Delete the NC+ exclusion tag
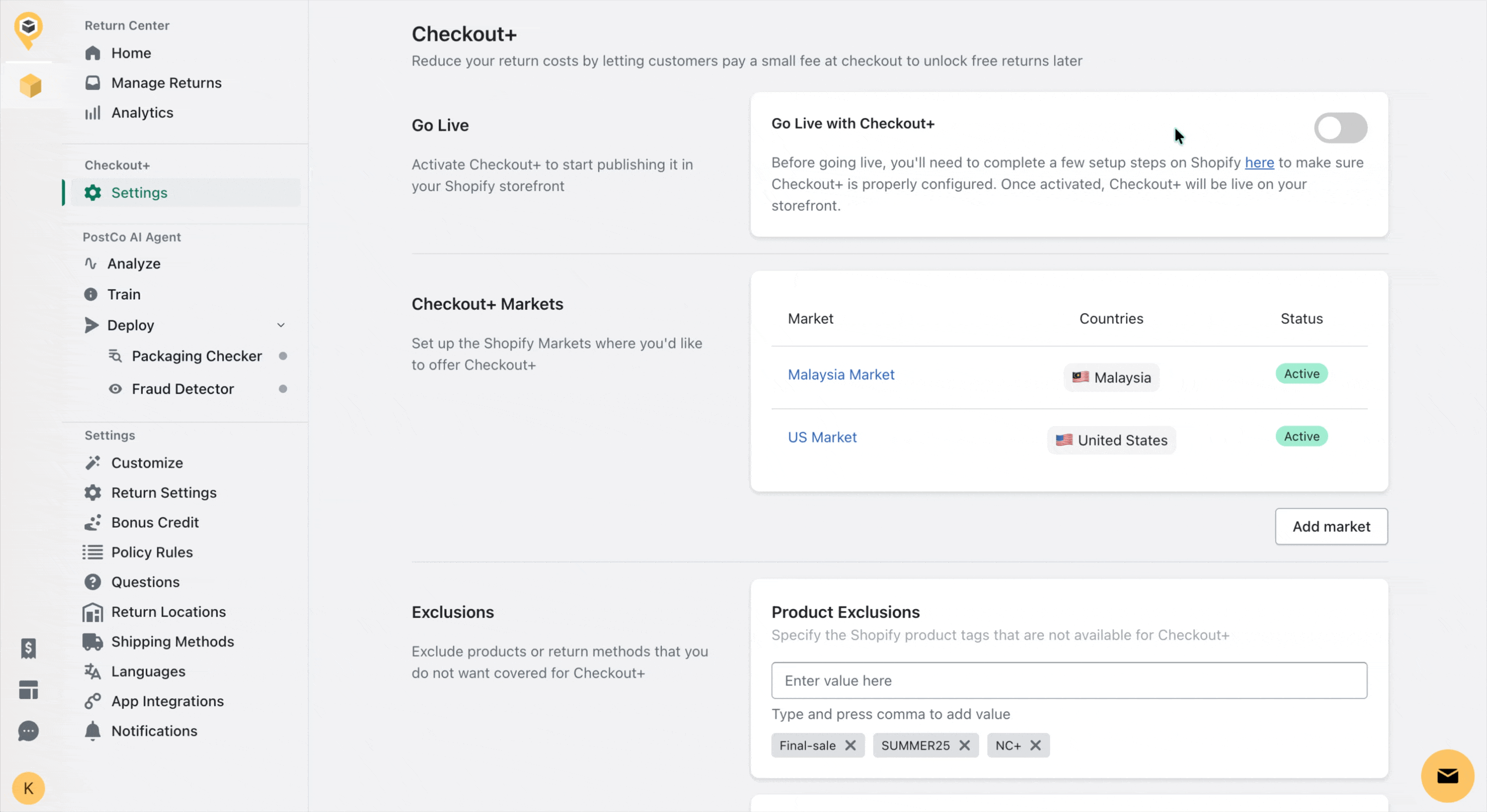The width and height of the screenshot is (1487, 812). click(1036, 745)
